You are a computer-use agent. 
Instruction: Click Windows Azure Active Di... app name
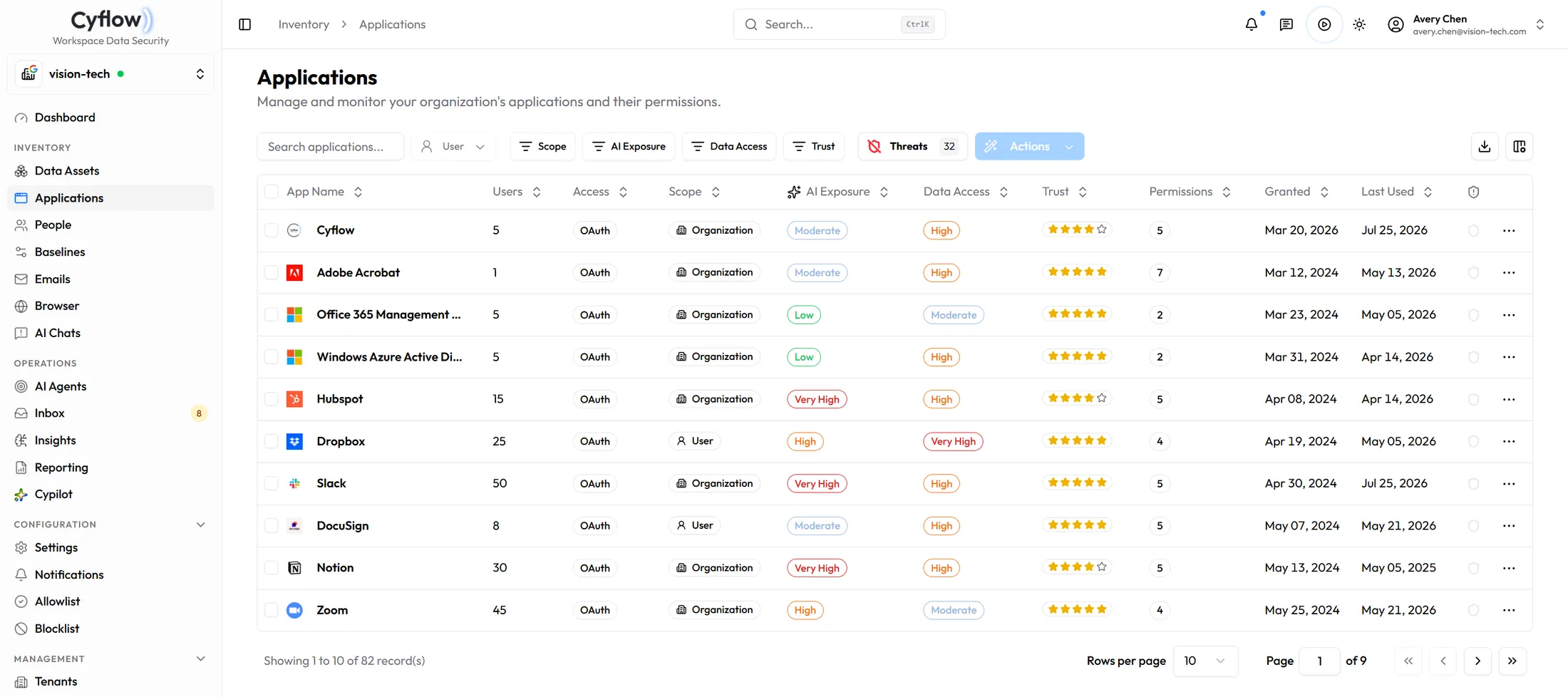[389, 356]
